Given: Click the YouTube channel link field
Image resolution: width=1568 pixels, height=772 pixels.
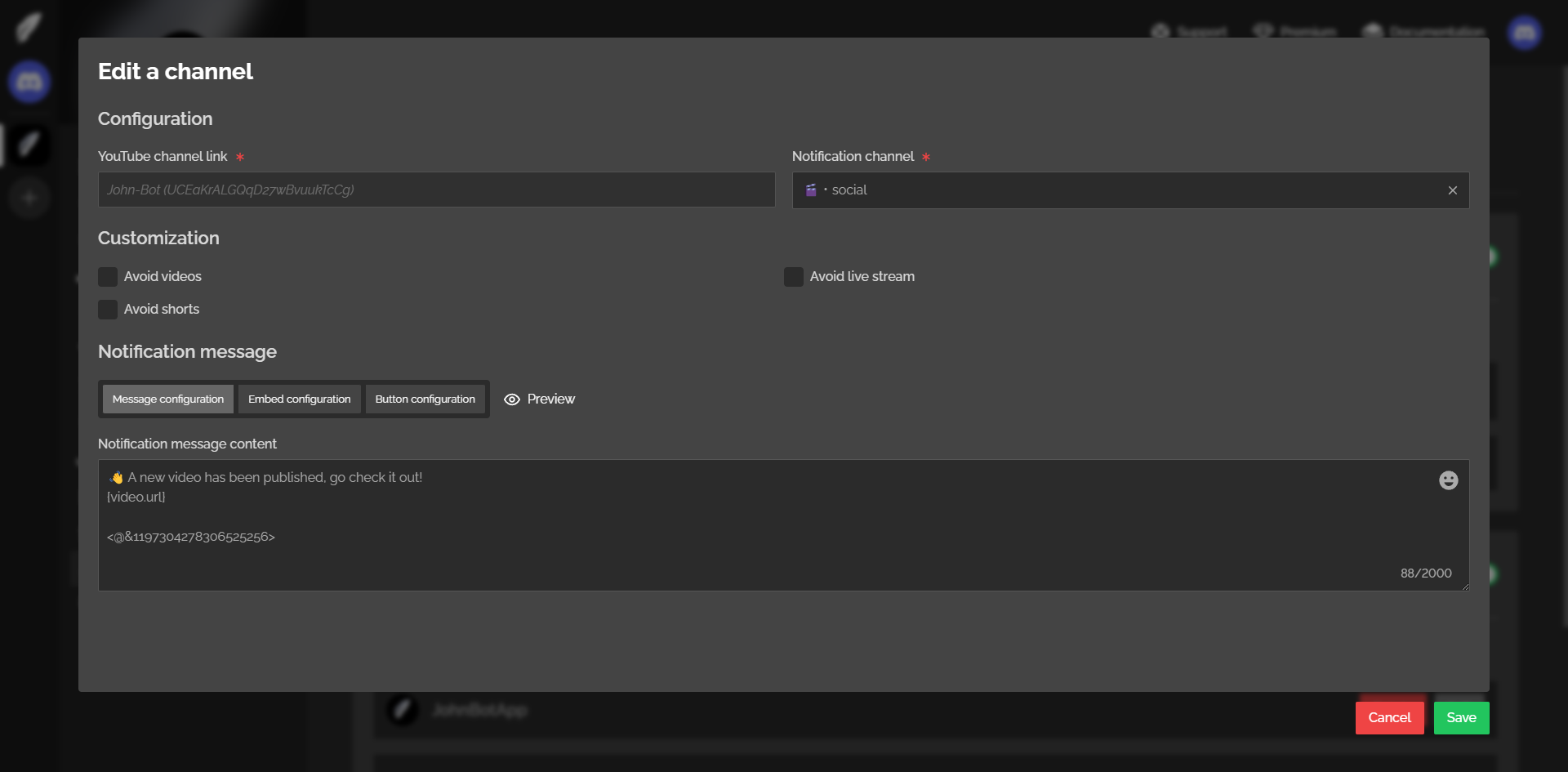Looking at the screenshot, I should pos(436,190).
